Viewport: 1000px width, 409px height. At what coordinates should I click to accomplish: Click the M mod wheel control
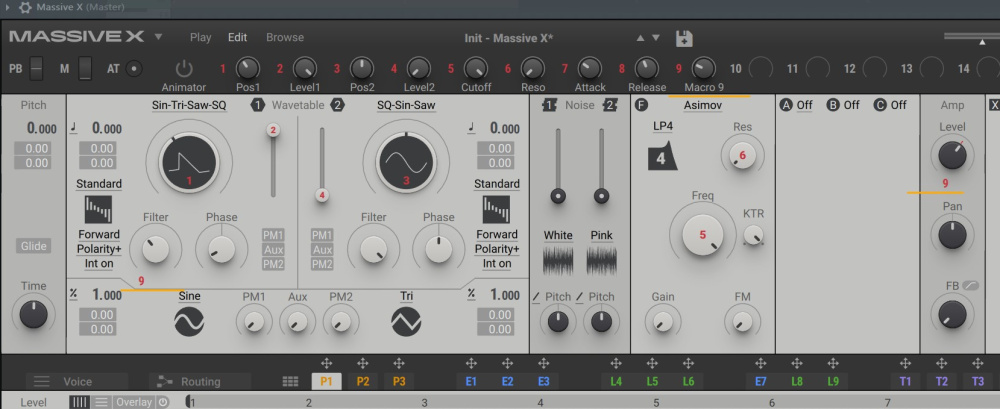85,68
